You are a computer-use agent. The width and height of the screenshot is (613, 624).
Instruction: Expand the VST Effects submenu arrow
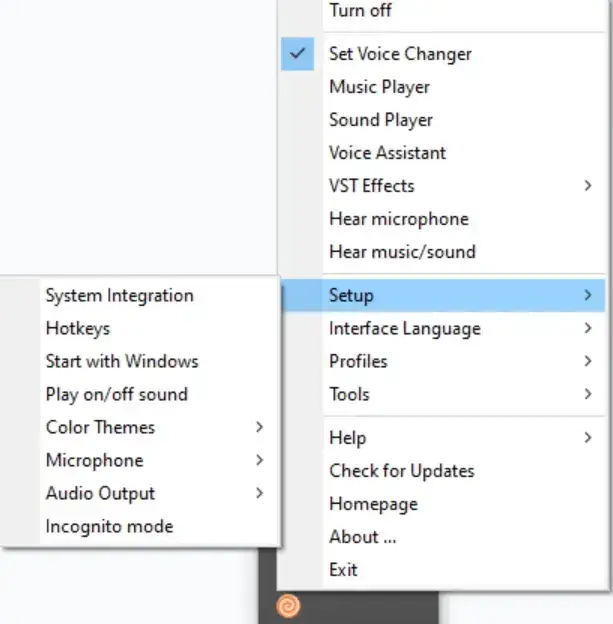[588, 185]
